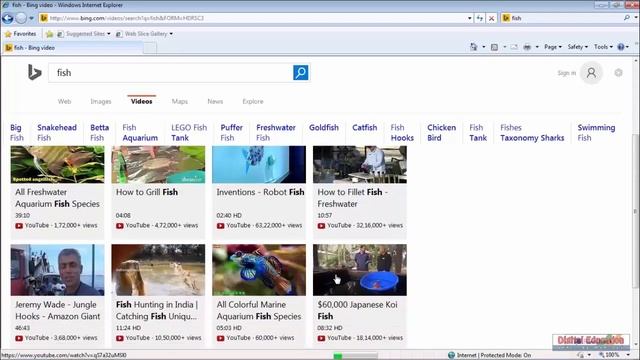Viewport: 640px width, 360px height.
Task: Switch to the Explore search tab
Action: point(253,101)
